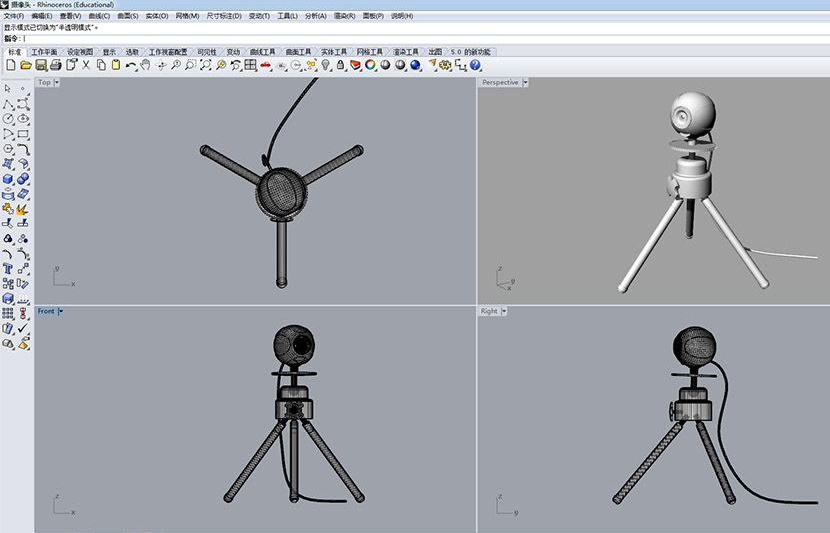Open the 曲线(C) menu
This screenshot has height=533, width=830.
click(99, 16)
